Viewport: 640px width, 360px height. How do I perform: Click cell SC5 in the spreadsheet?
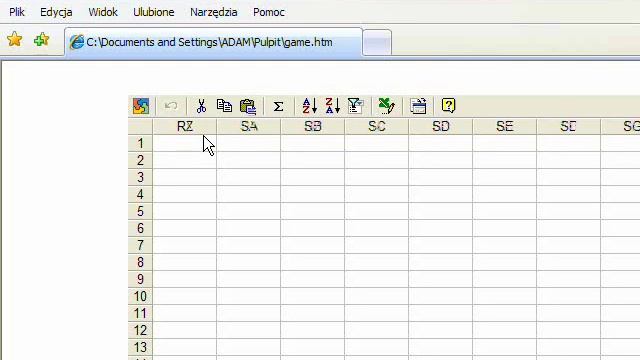(x=377, y=211)
